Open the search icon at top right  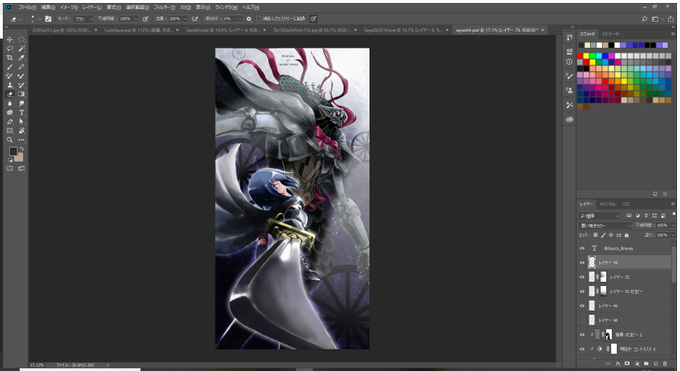(644, 19)
